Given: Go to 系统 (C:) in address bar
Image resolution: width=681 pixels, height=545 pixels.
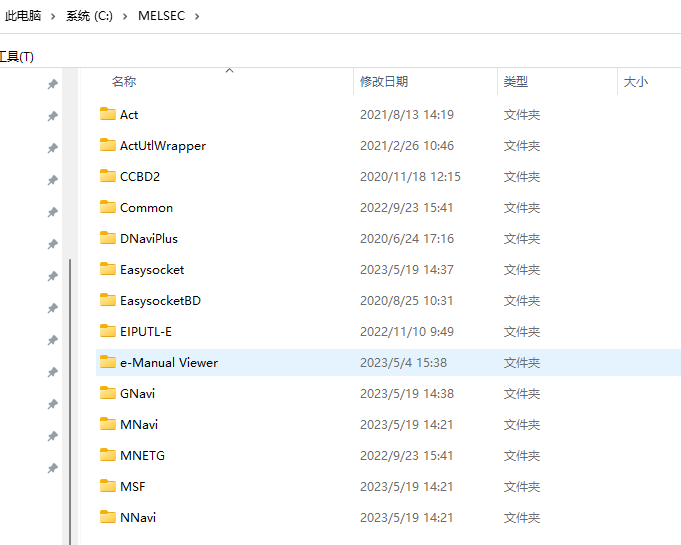Looking at the screenshot, I should click(89, 16).
